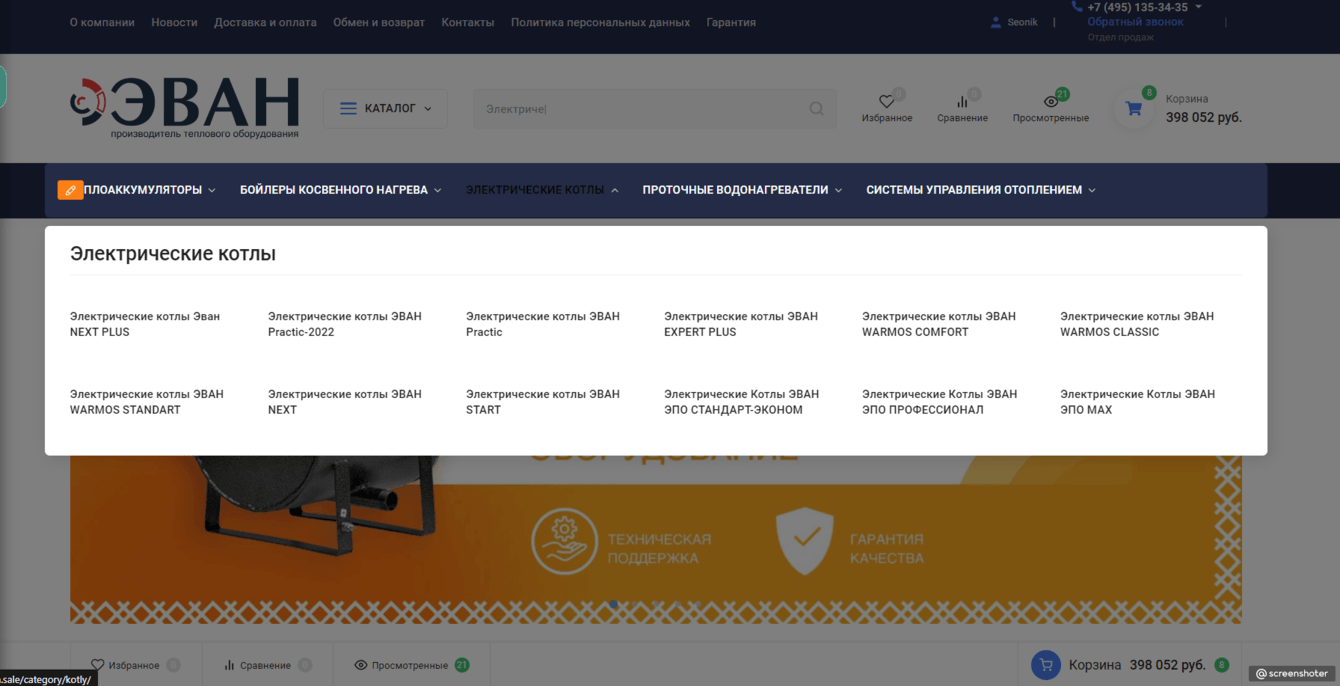
Task: Click the Обратный звонок link
Action: point(1135,22)
